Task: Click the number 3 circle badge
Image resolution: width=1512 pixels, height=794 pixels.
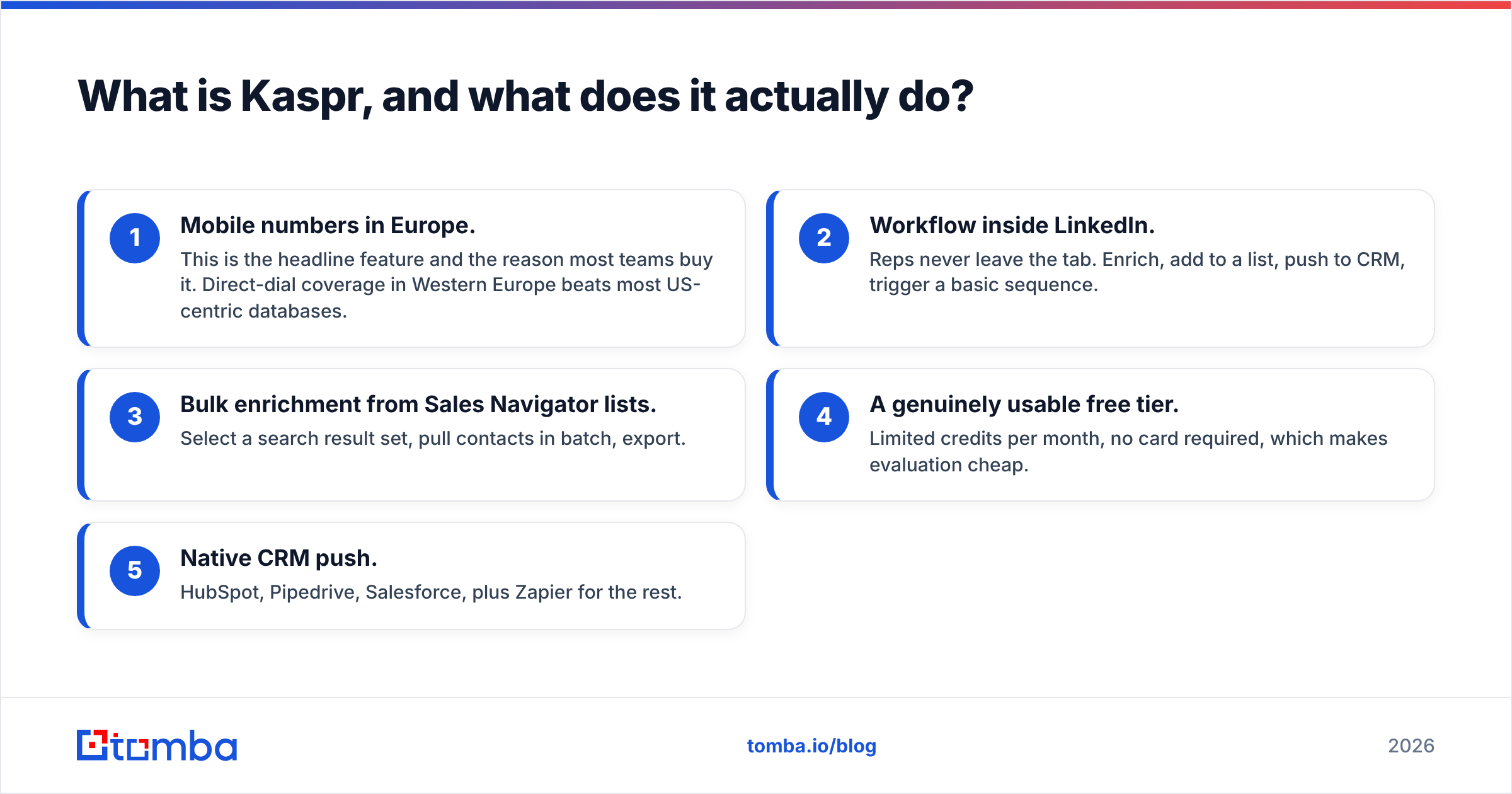Action: tap(135, 417)
